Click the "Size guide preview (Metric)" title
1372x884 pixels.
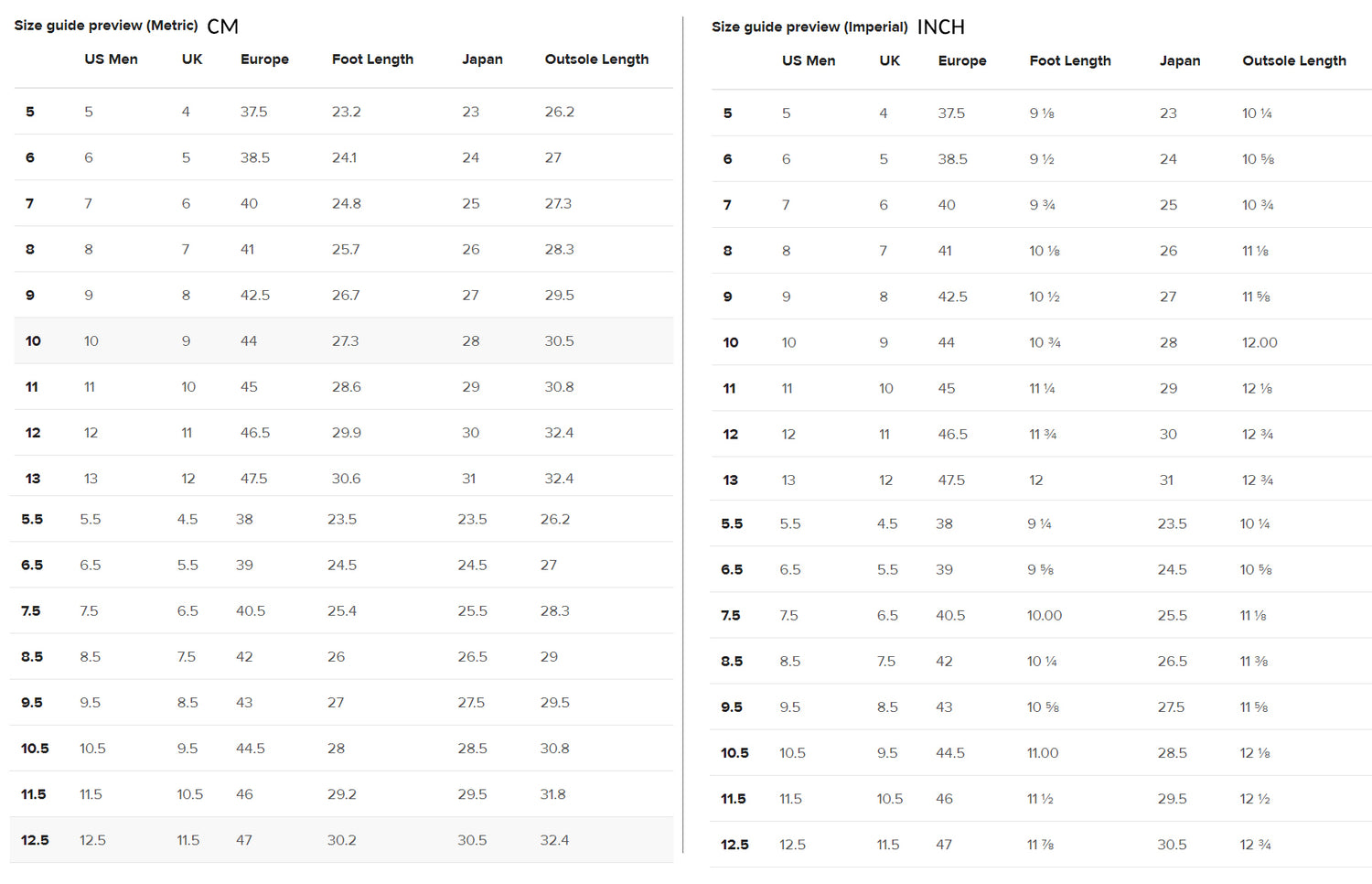[106, 26]
